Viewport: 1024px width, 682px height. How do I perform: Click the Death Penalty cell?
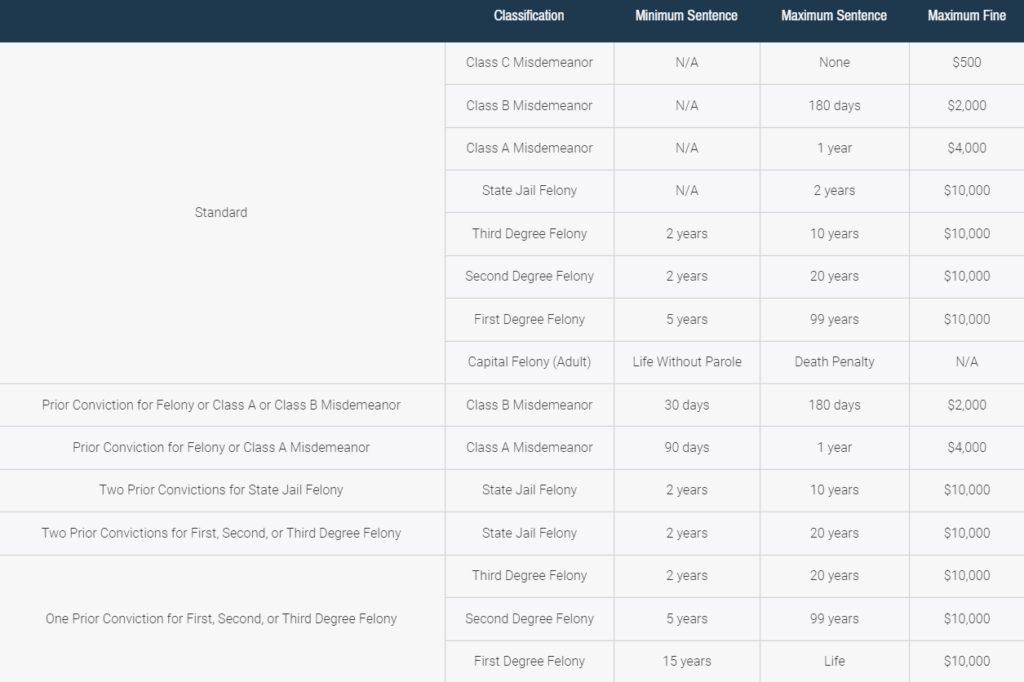coord(834,362)
